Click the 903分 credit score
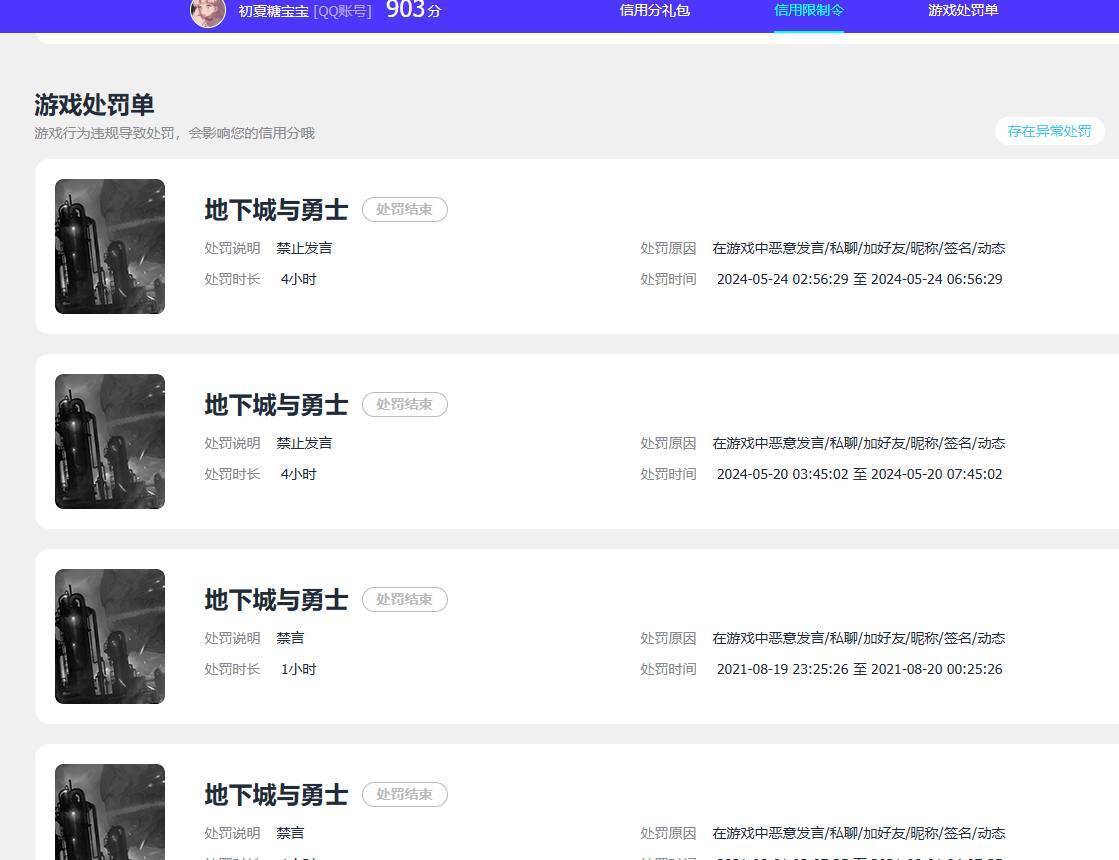 tap(413, 10)
